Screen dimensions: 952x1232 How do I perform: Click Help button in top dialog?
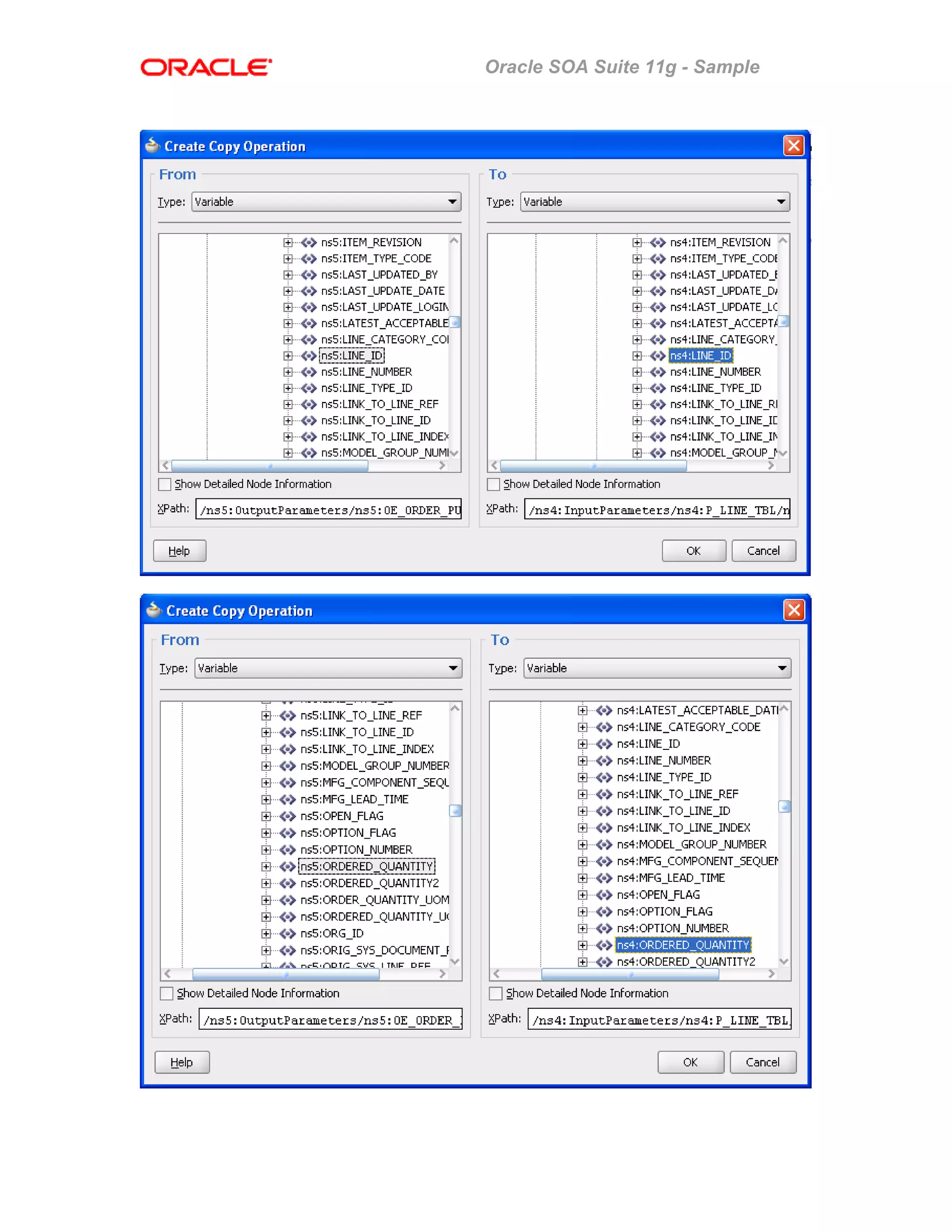pos(179,551)
